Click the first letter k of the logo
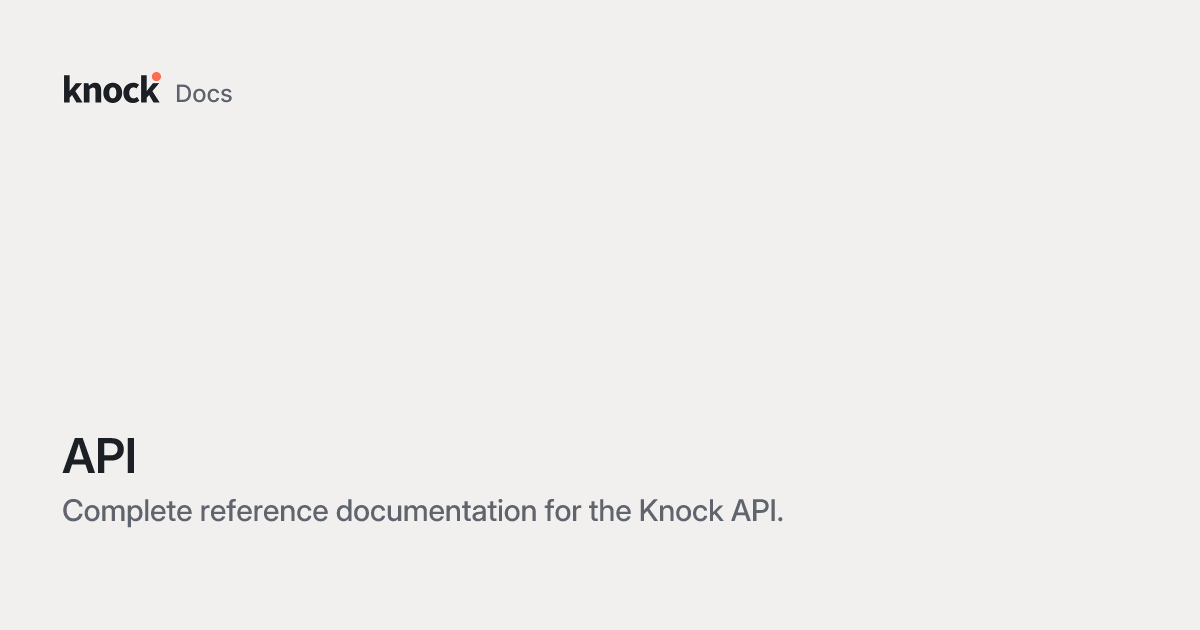 [73, 89]
